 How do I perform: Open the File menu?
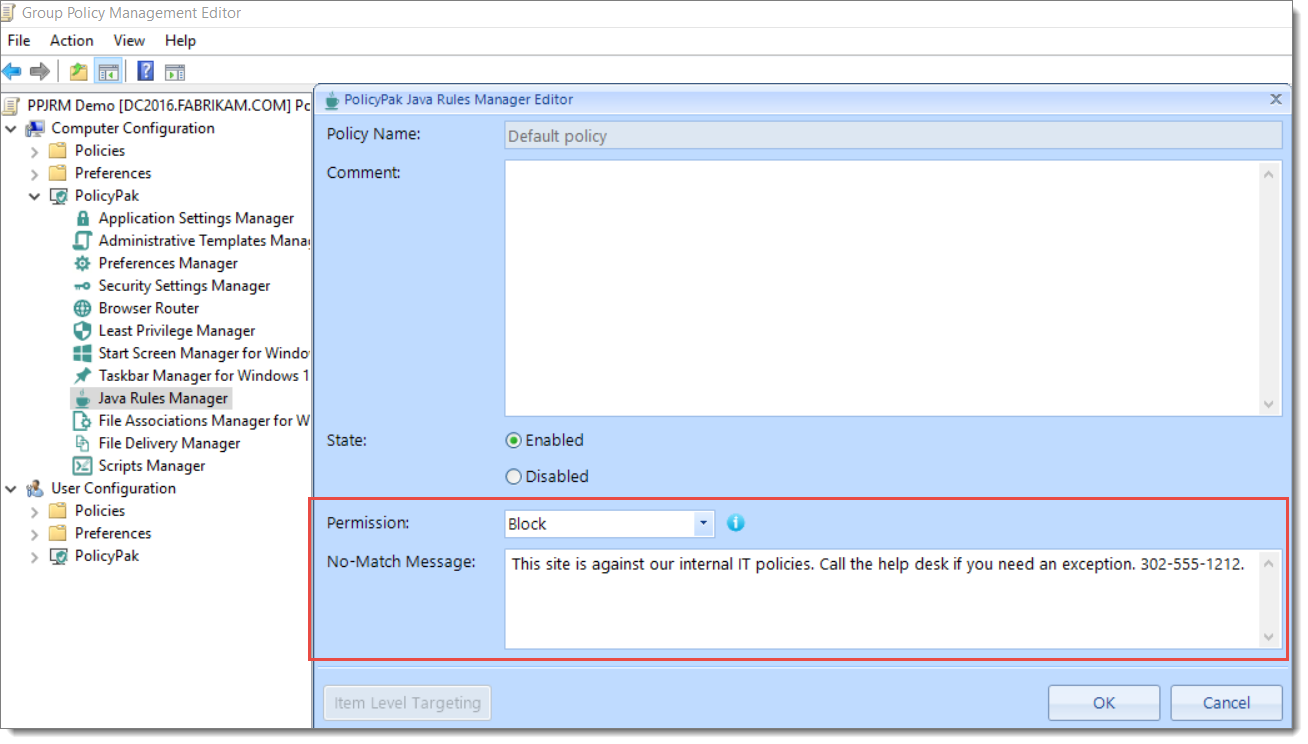coord(19,40)
